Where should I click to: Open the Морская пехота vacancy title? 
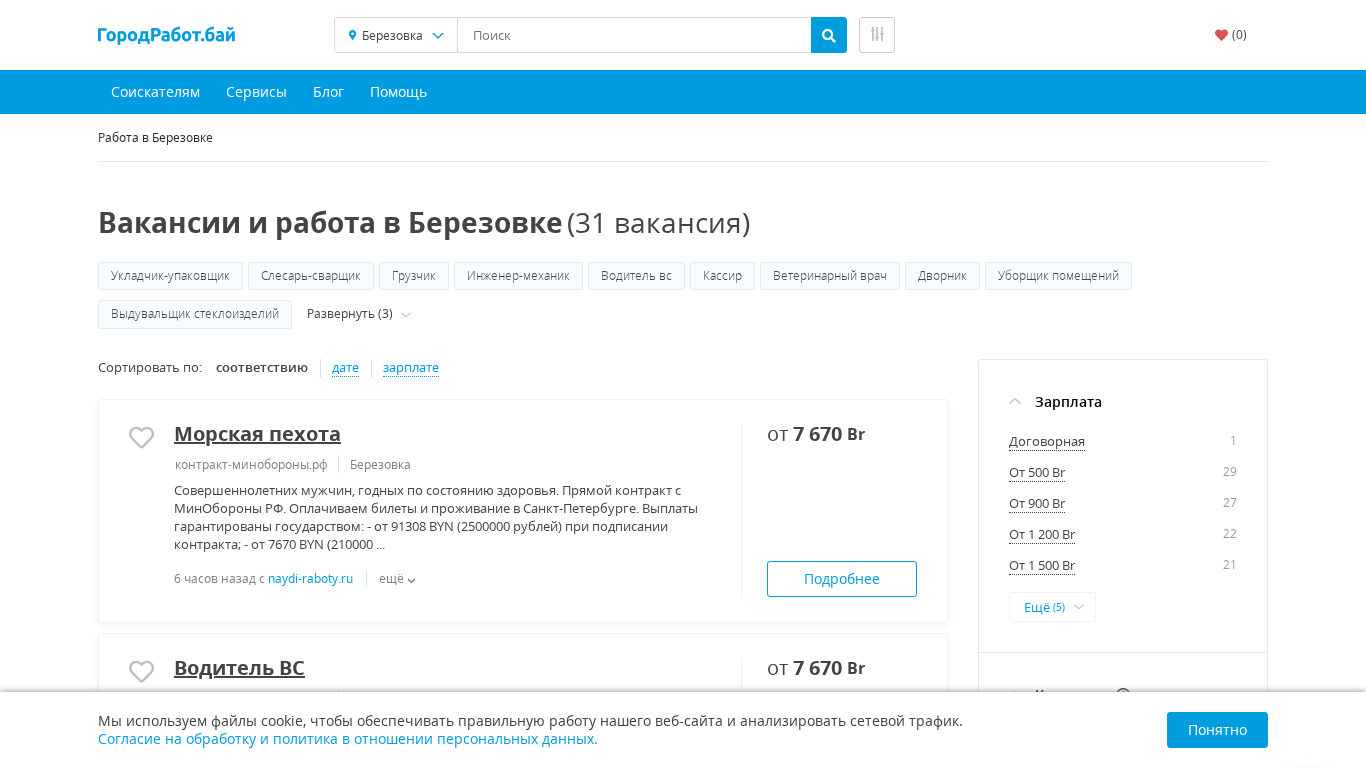257,434
